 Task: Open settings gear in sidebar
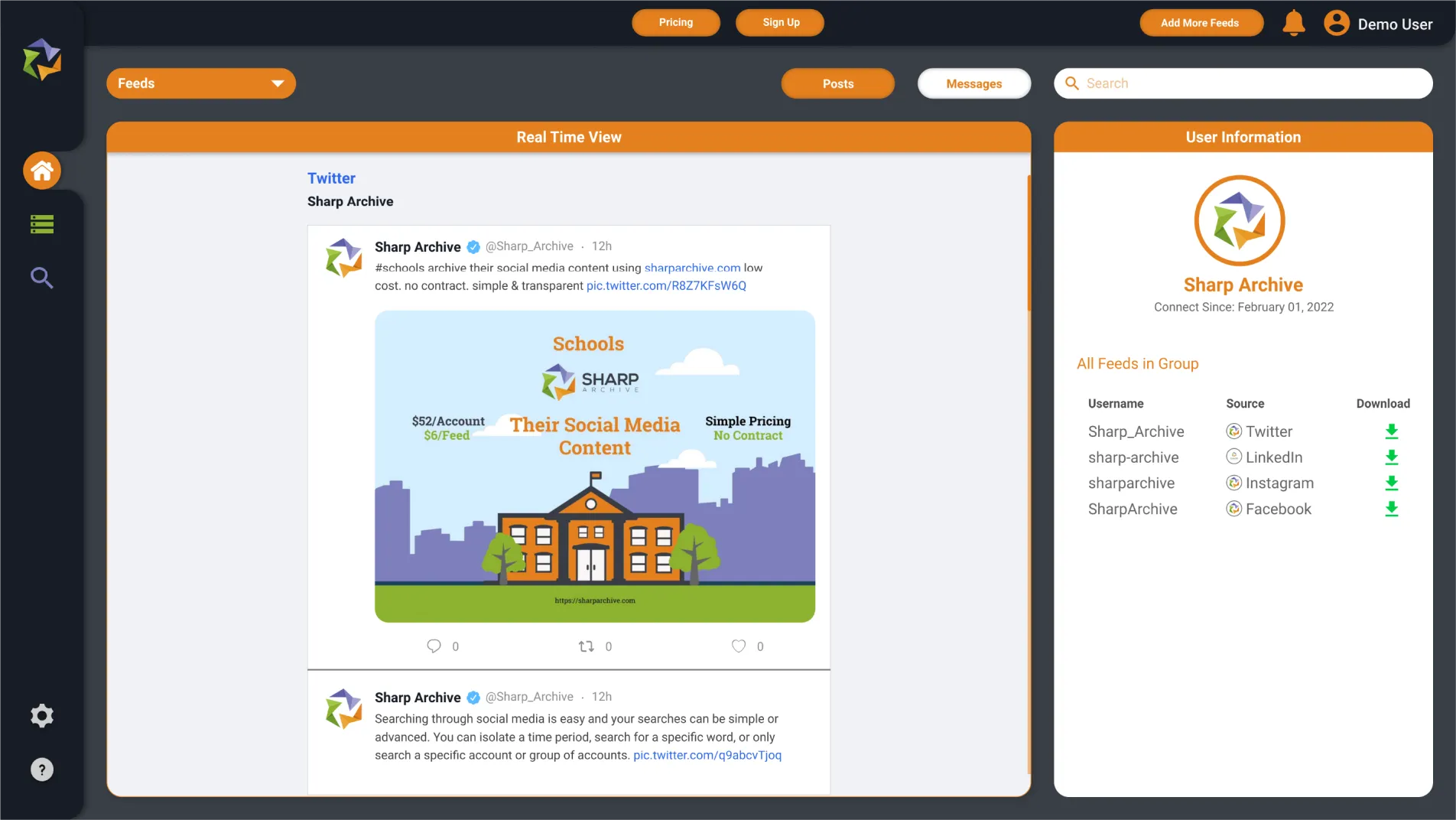pyautogui.click(x=42, y=716)
